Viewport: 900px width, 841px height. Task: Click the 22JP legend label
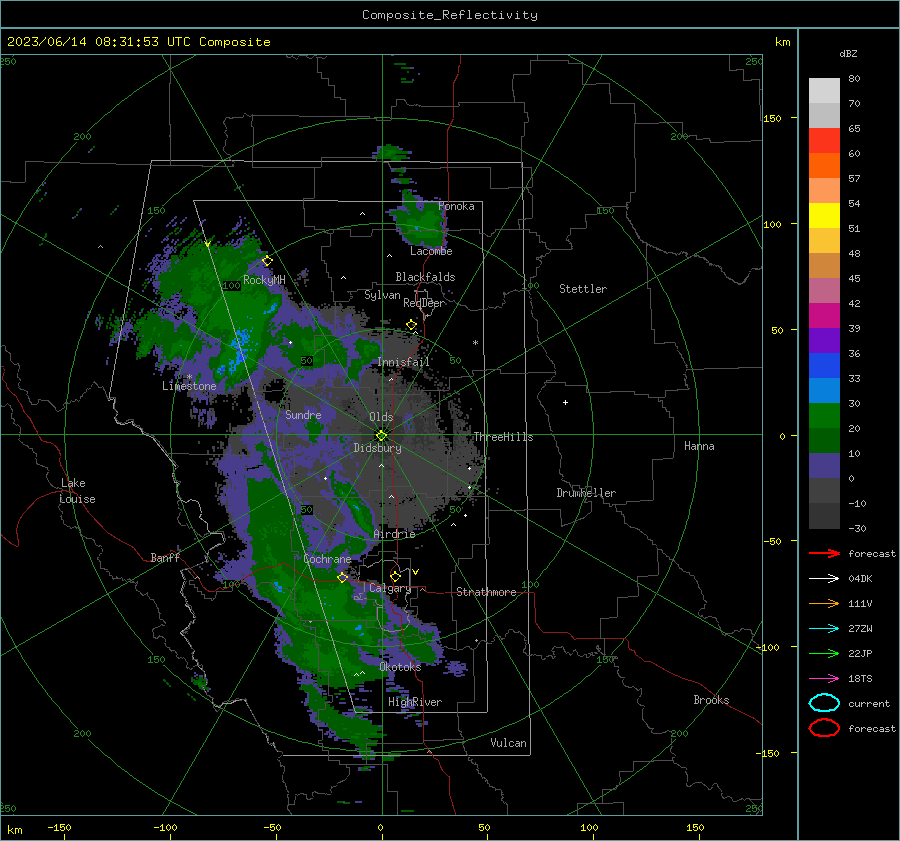860,653
